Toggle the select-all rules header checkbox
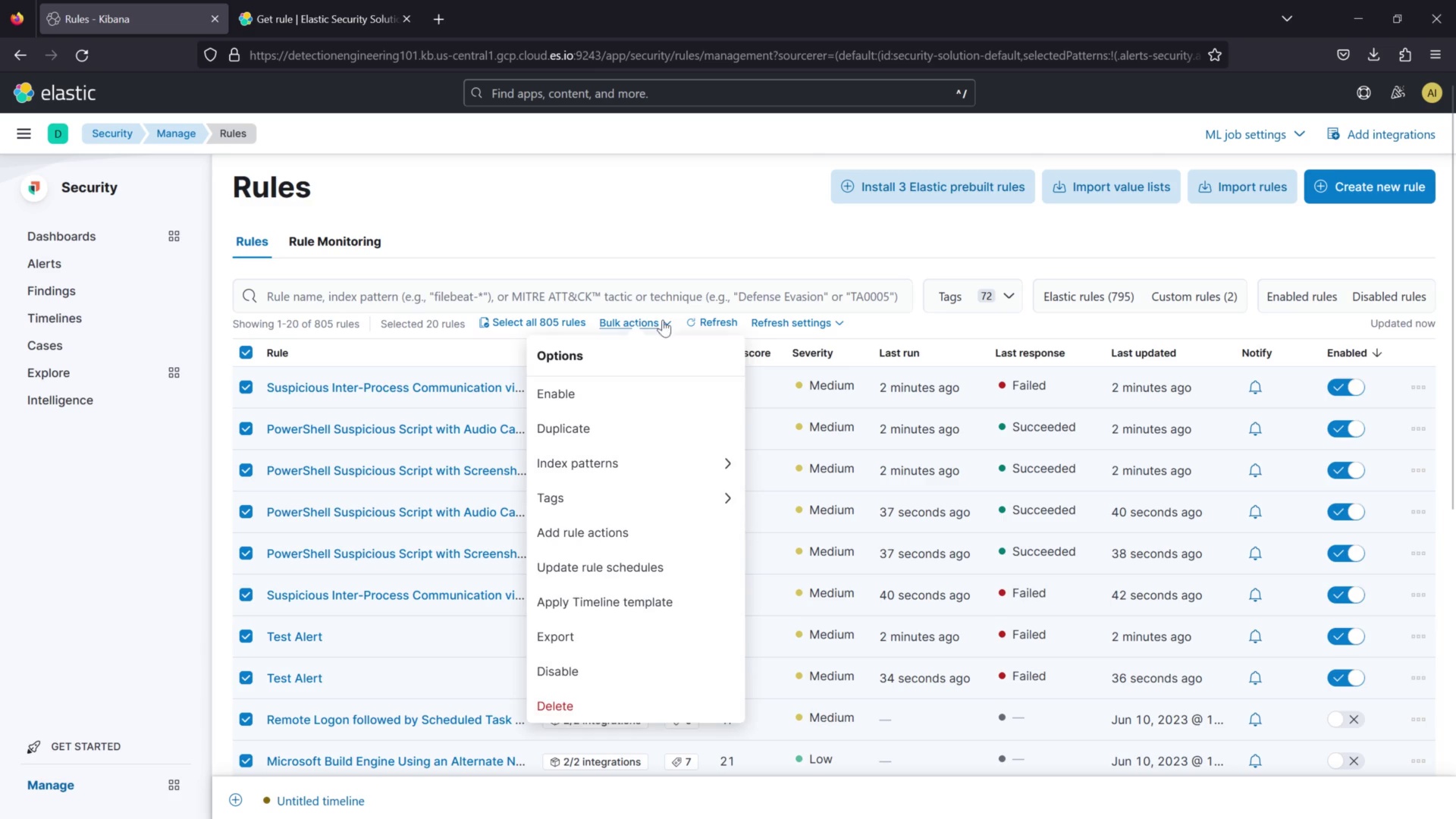Image resolution: width=1456 pixels, height=819 pixels. (246, 353)
